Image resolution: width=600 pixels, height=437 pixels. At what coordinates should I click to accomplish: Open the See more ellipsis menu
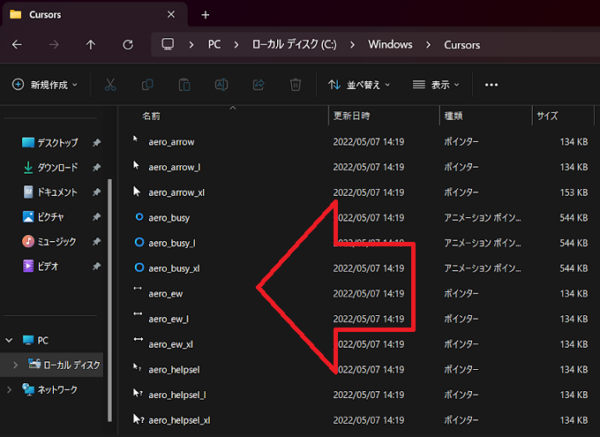click(491, 85)
